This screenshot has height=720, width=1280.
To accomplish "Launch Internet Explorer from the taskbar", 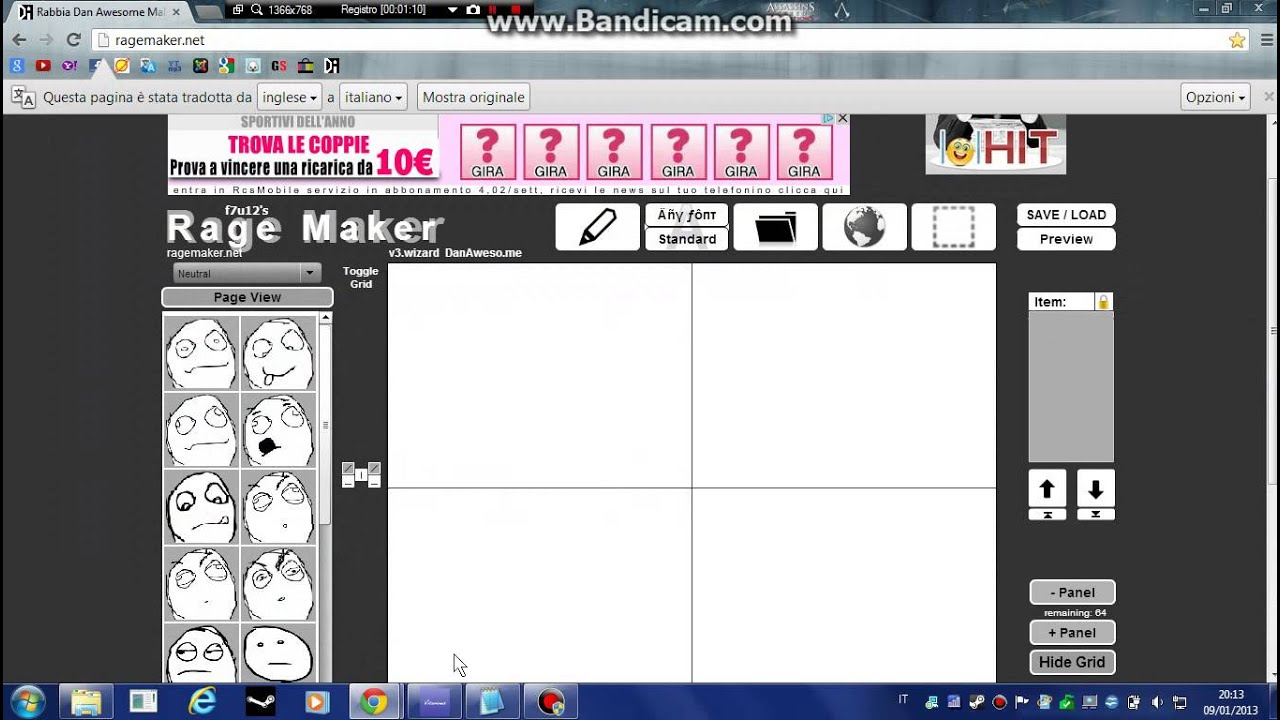I will pyautogui.click(x=201, y=702).
